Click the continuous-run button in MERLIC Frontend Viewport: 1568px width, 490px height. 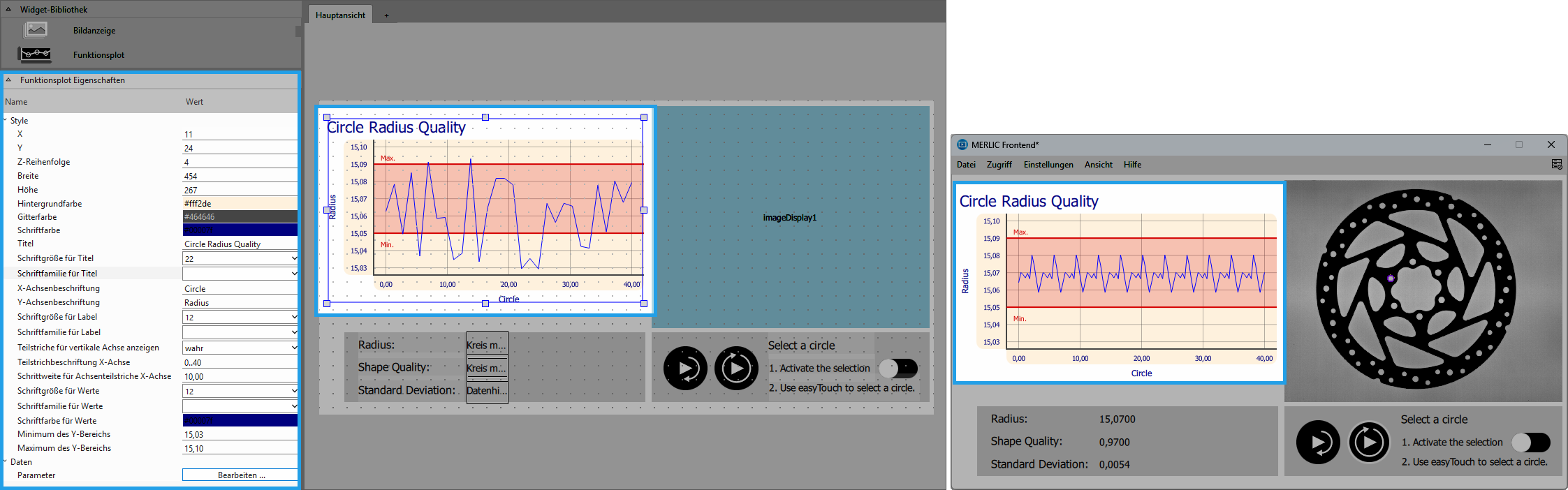pyautogui.click(x=1369, y=443)
